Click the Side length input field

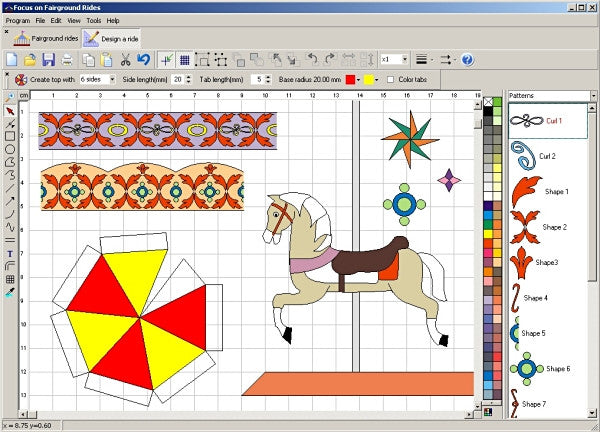(x=178, y=79)
